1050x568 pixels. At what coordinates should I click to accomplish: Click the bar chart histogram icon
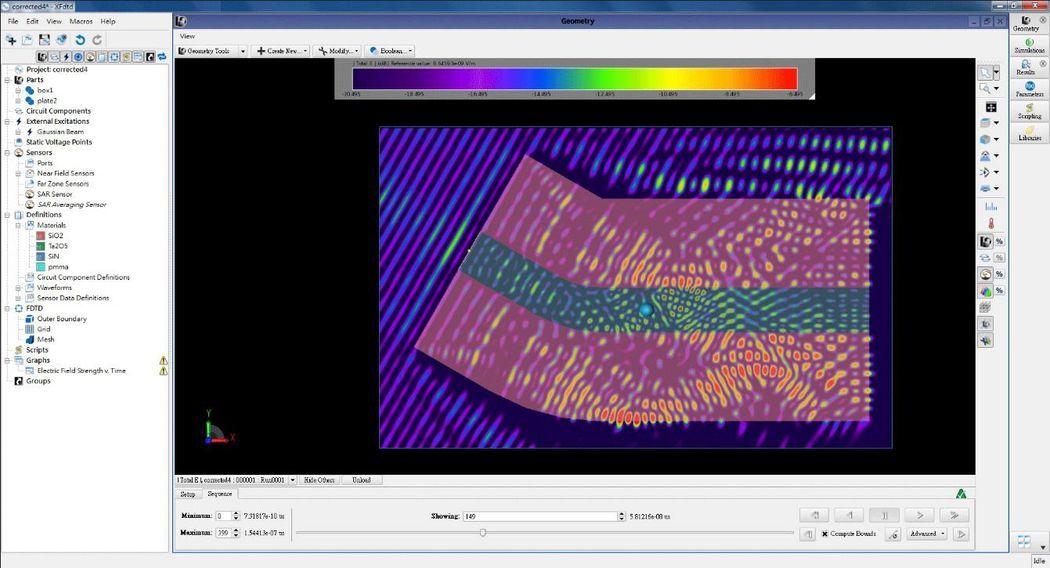[991, 206]
